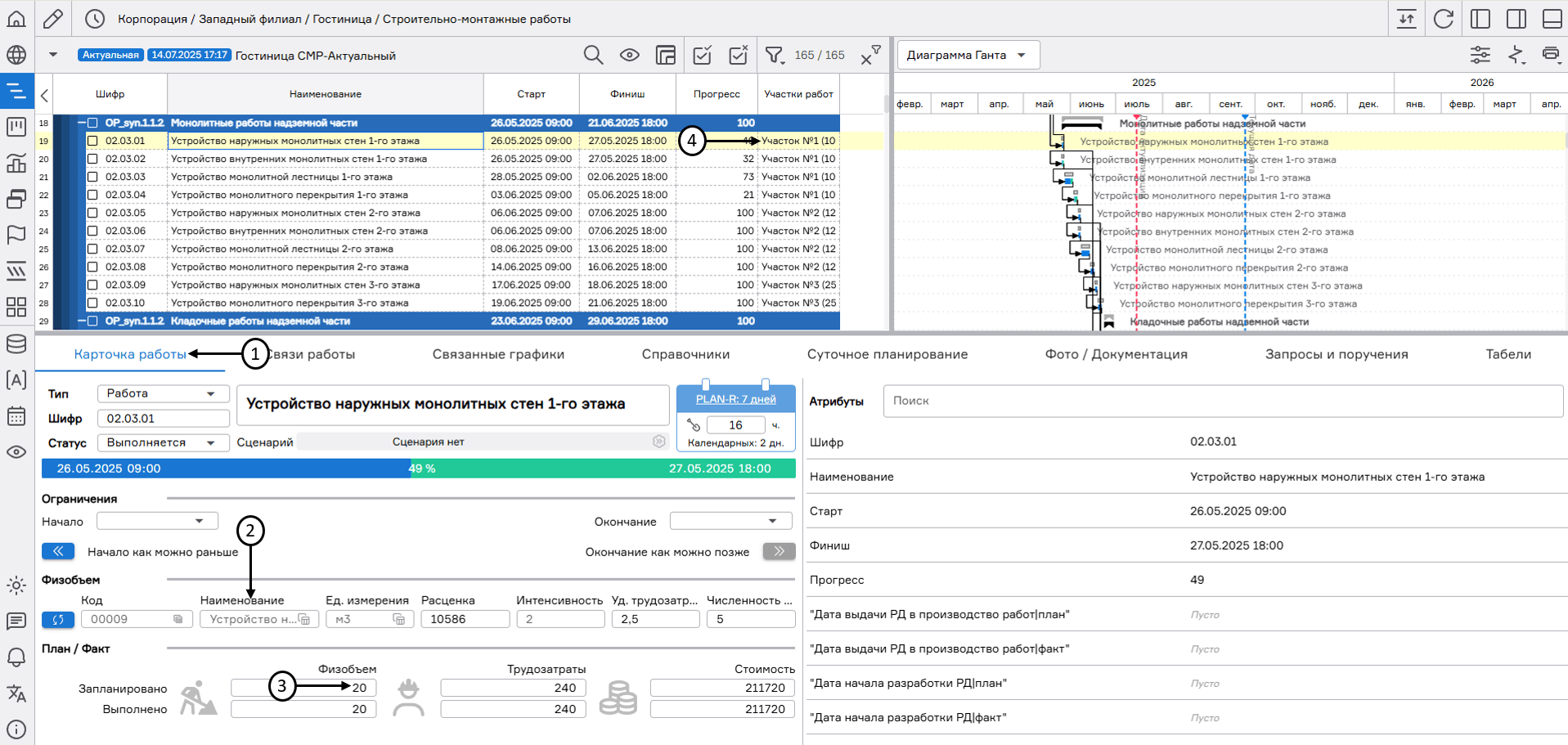Screen dimensions: 1568x745
Task: Expand the Статус dropdown showing Выполняется
Action: coord(163,442)
